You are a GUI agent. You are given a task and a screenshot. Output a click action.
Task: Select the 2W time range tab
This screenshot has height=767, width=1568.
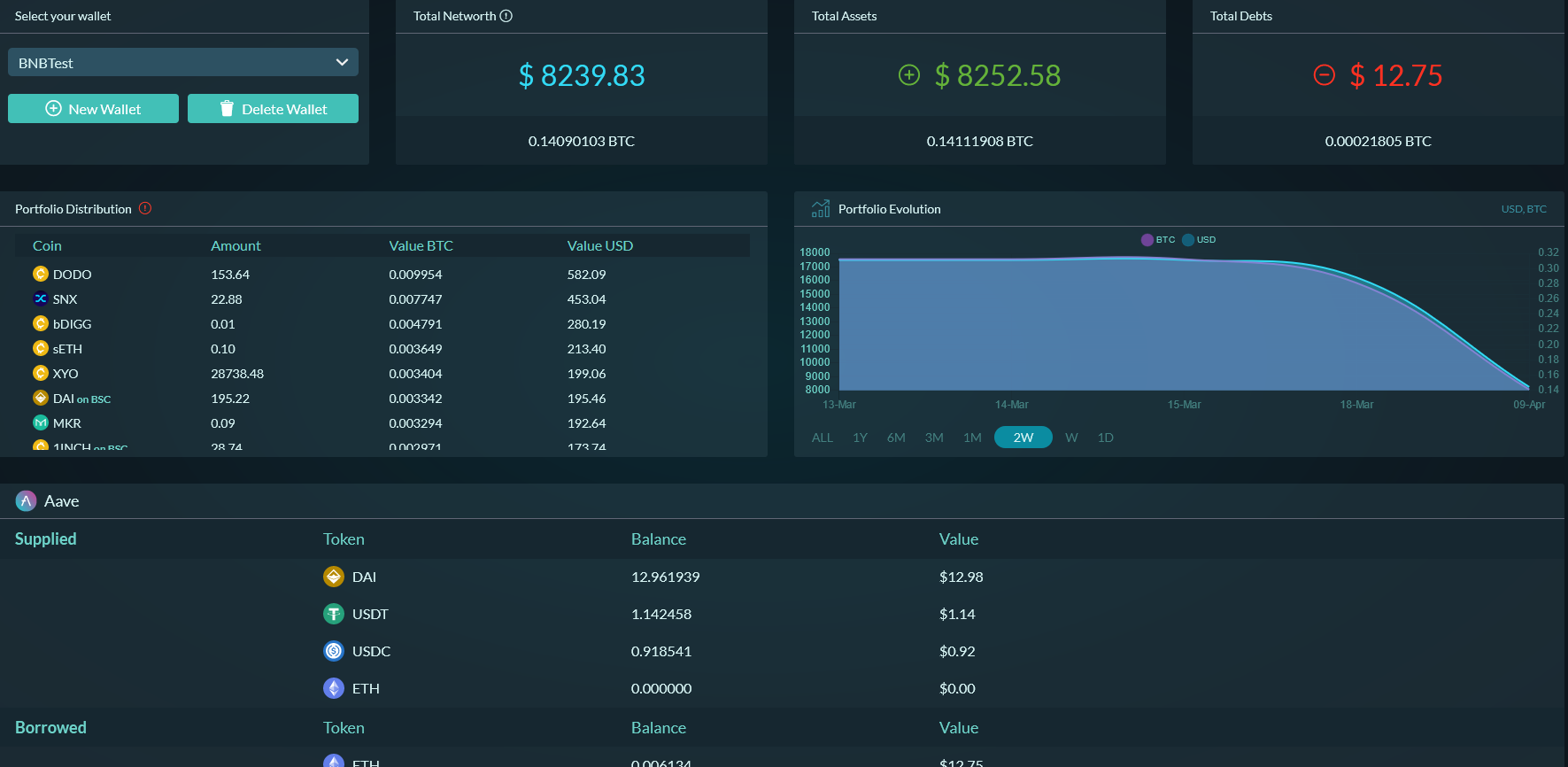1023,438
